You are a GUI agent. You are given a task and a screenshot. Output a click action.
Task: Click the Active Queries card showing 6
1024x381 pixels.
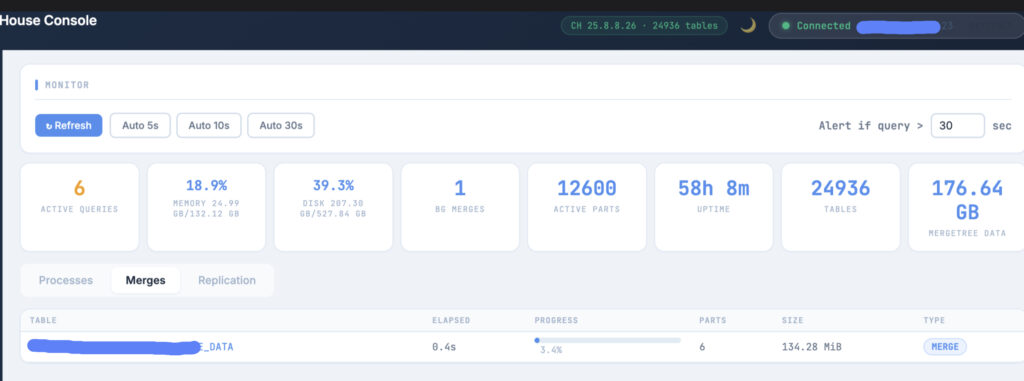pos(80,207)
